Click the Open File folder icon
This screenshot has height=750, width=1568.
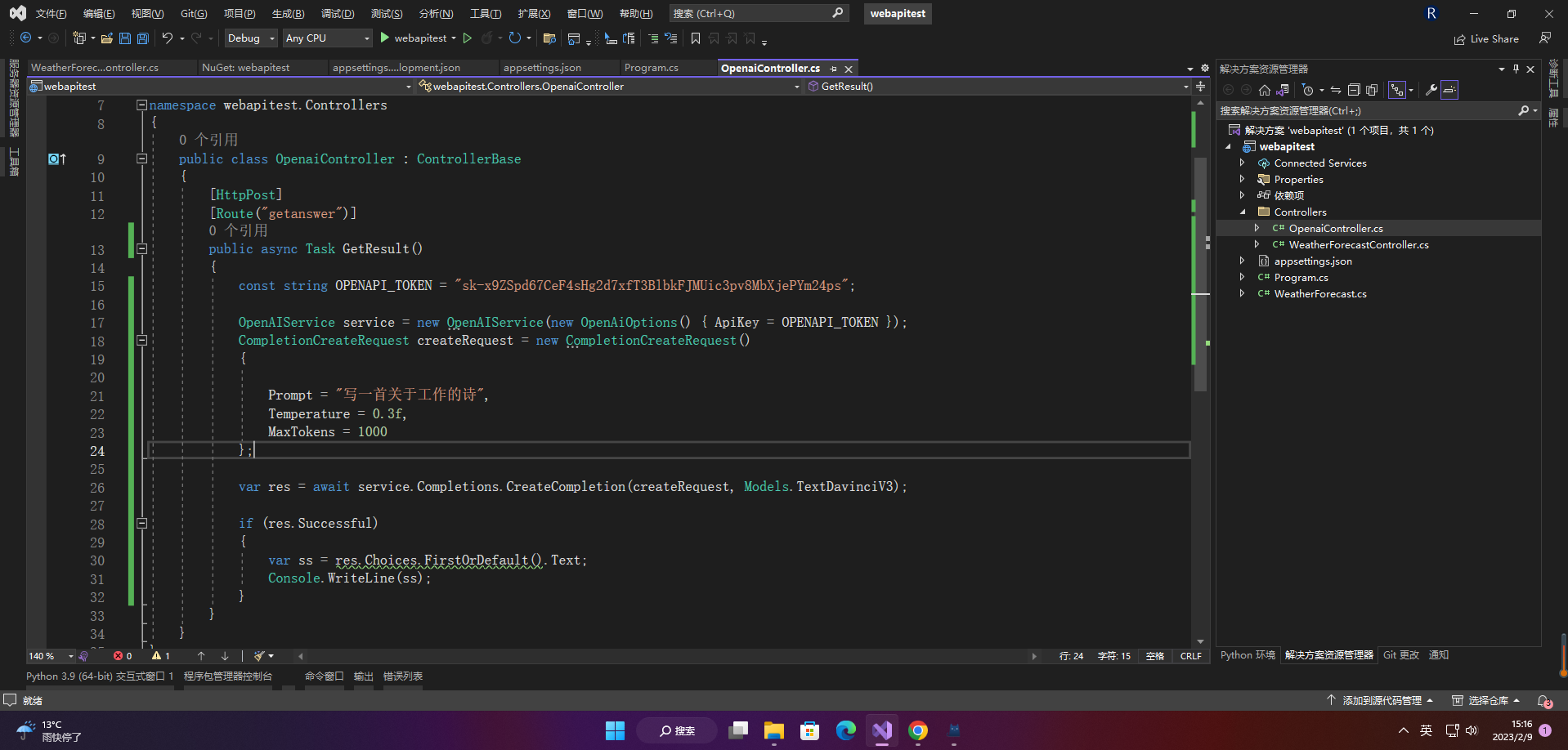point(107,38)
